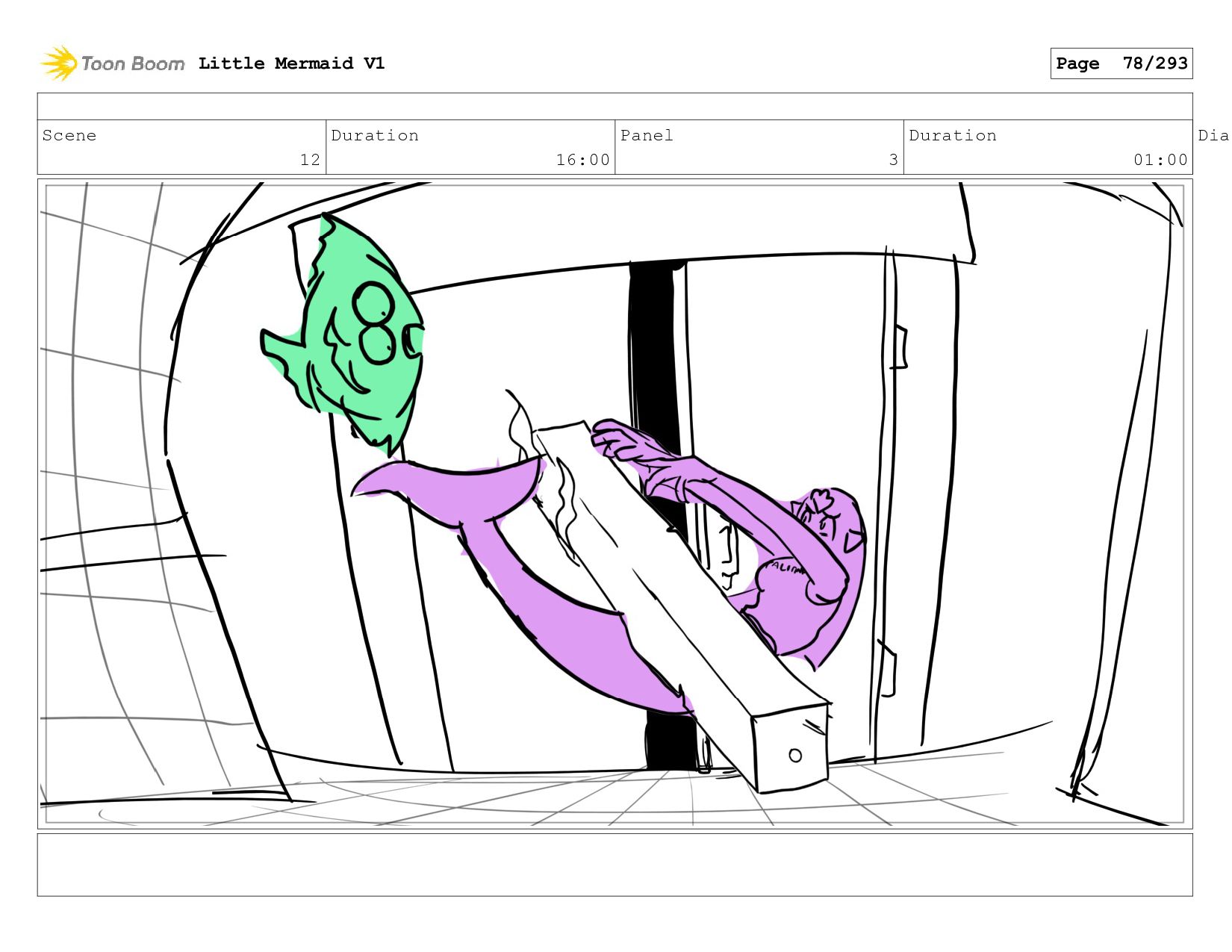Click the Toon Boom logo
Viewport: 1232px width, 952px height.
(x=112, y=63)
